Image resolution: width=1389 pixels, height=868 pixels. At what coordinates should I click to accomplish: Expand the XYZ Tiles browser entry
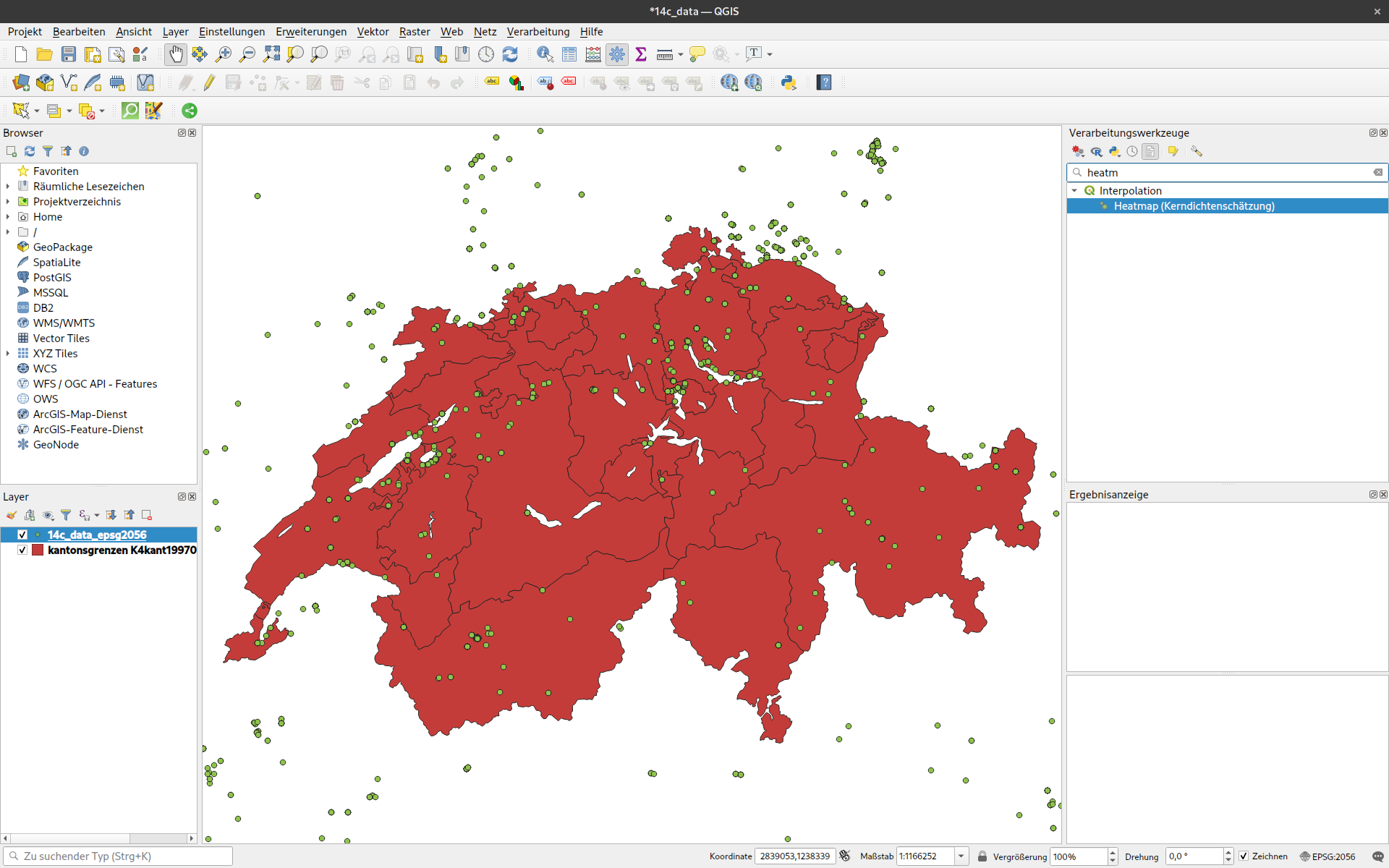(x=8, y=354)
